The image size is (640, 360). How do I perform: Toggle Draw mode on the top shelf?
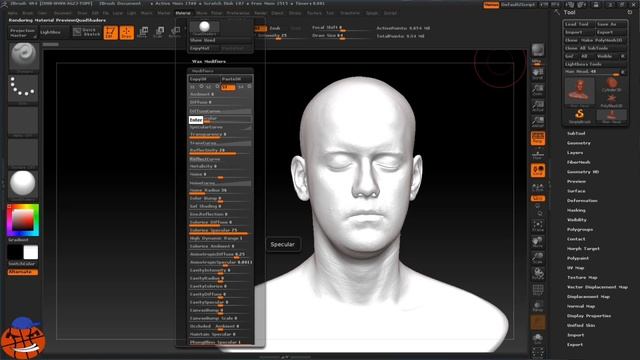[127, 32]
